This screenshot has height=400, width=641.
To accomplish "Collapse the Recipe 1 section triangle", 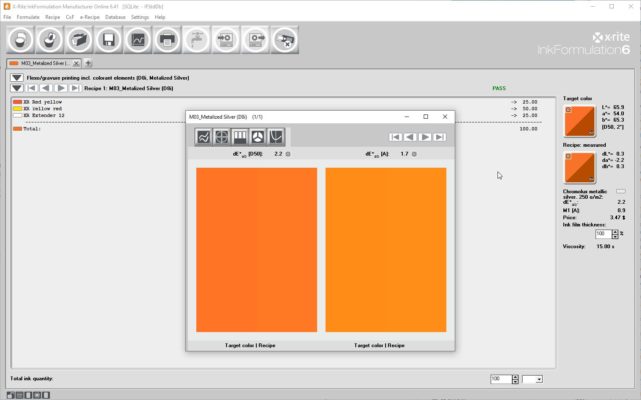I will pyautogui.click(x=17, y=88).
